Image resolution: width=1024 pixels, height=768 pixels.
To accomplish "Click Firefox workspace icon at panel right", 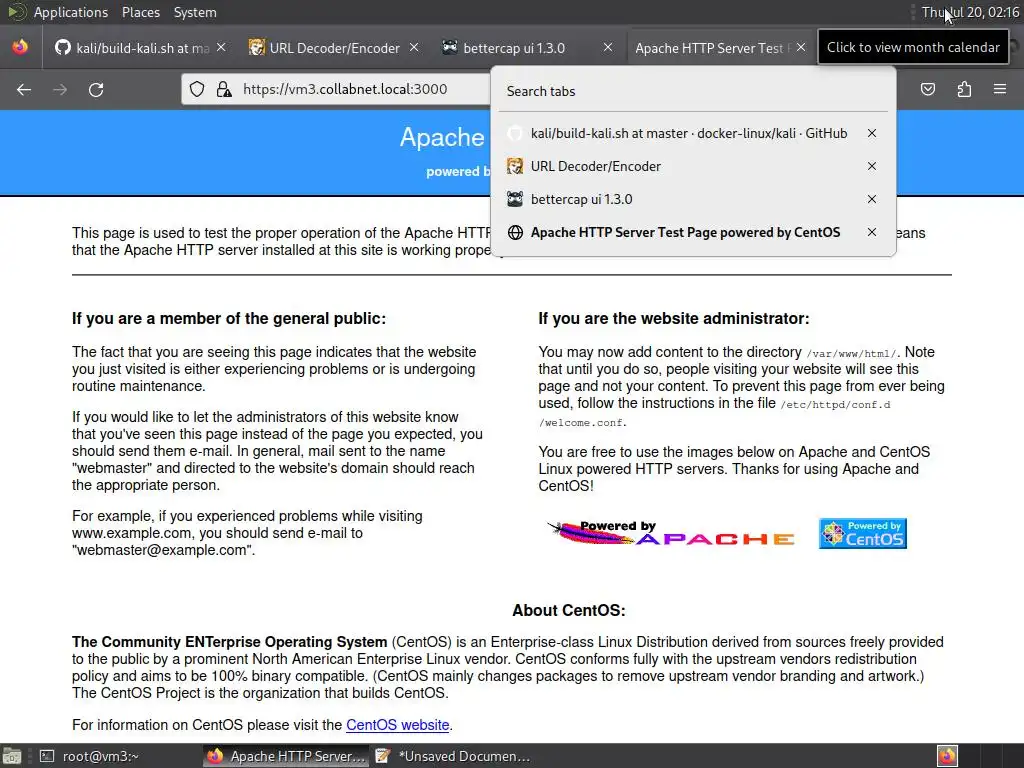I will (x=948, y=756).
